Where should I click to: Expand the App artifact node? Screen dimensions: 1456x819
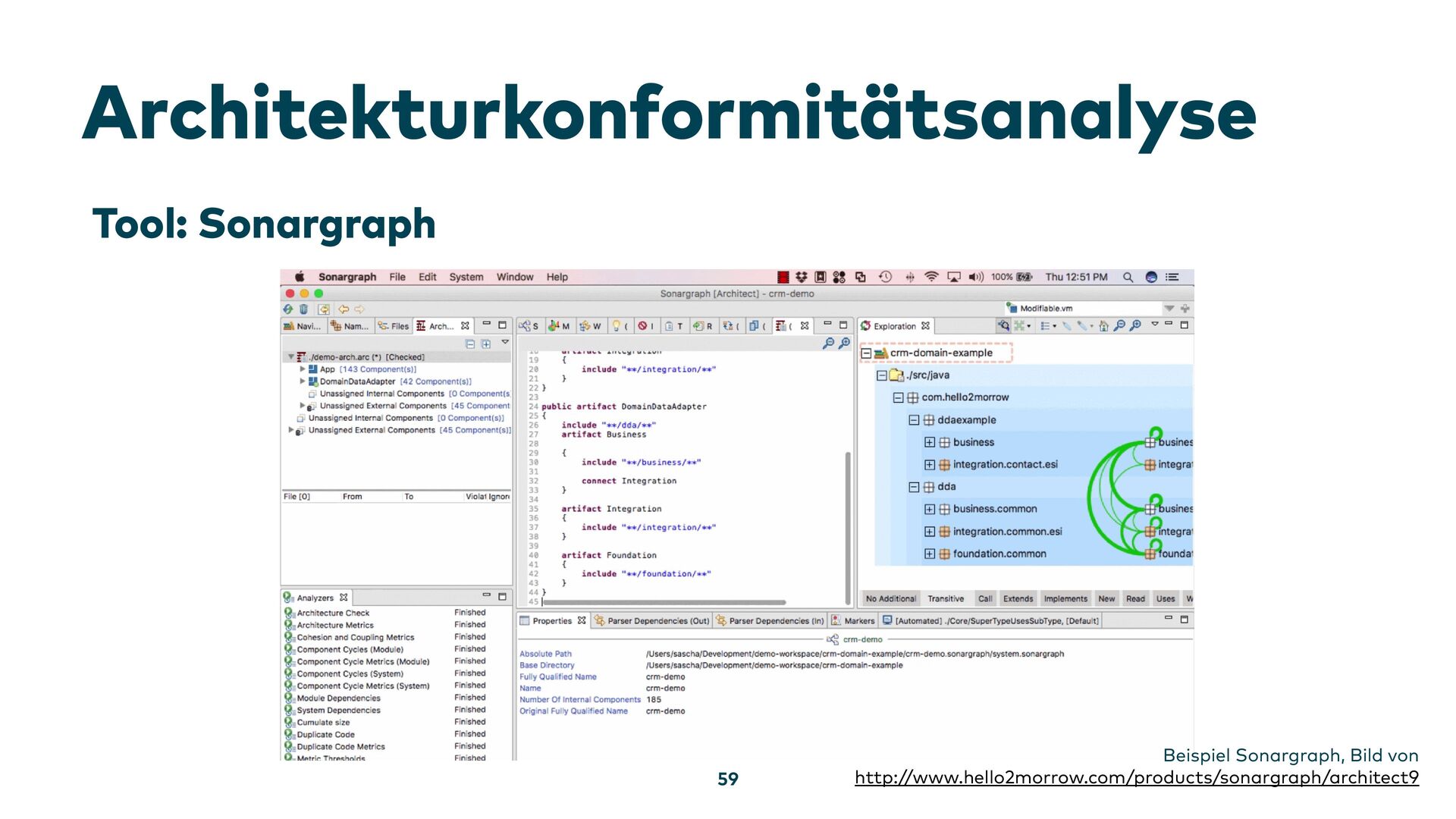click(303, 369)
